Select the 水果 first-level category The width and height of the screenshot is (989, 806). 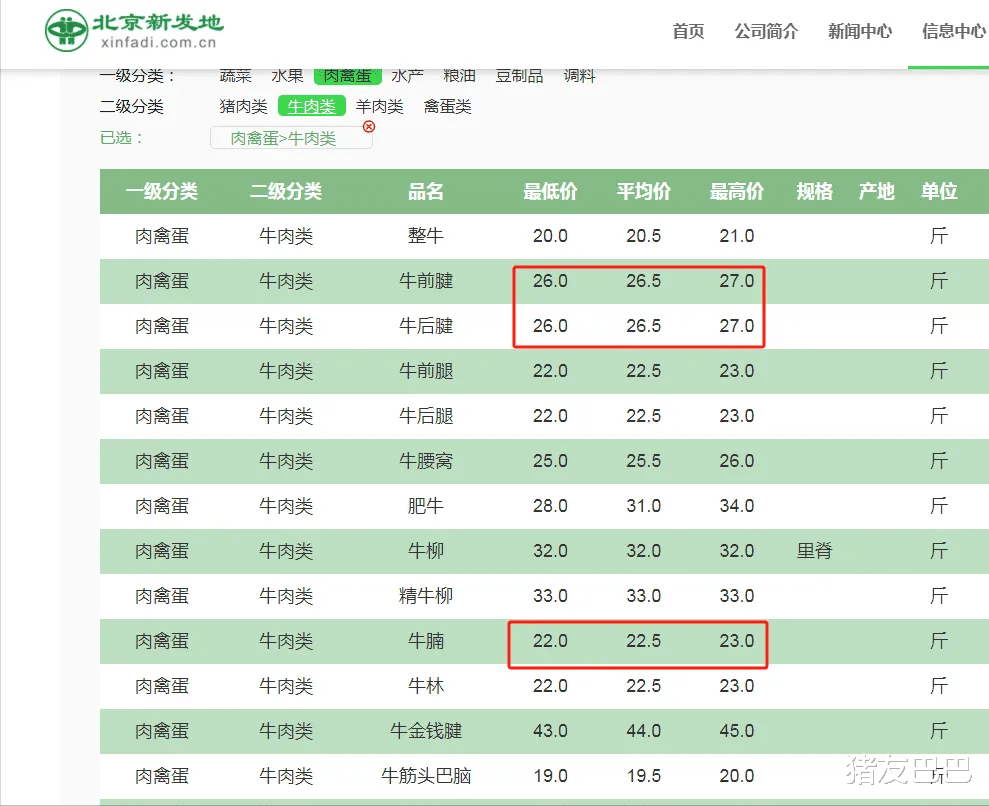click(x=288, y=76)
